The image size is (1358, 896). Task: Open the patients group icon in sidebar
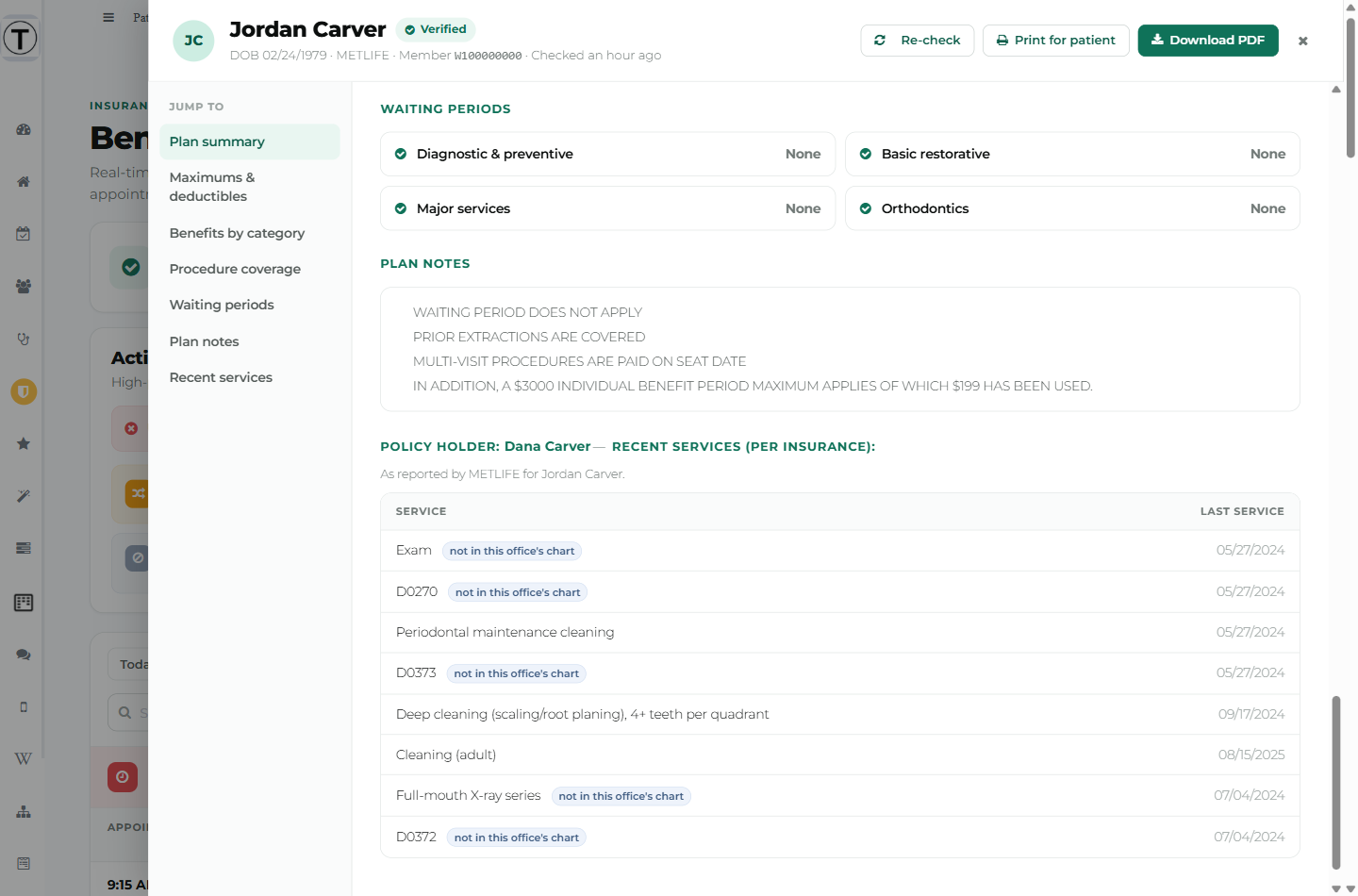coord(24,286)
